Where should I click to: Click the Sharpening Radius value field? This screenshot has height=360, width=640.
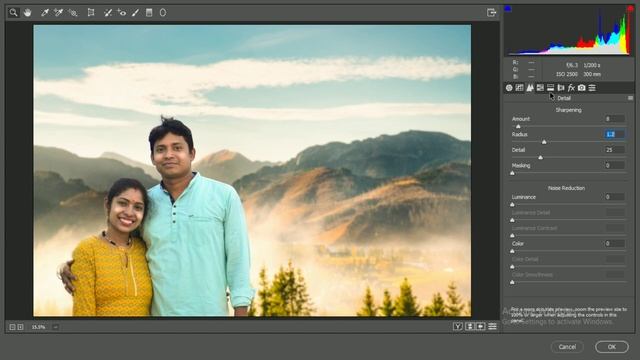(614, 134)
